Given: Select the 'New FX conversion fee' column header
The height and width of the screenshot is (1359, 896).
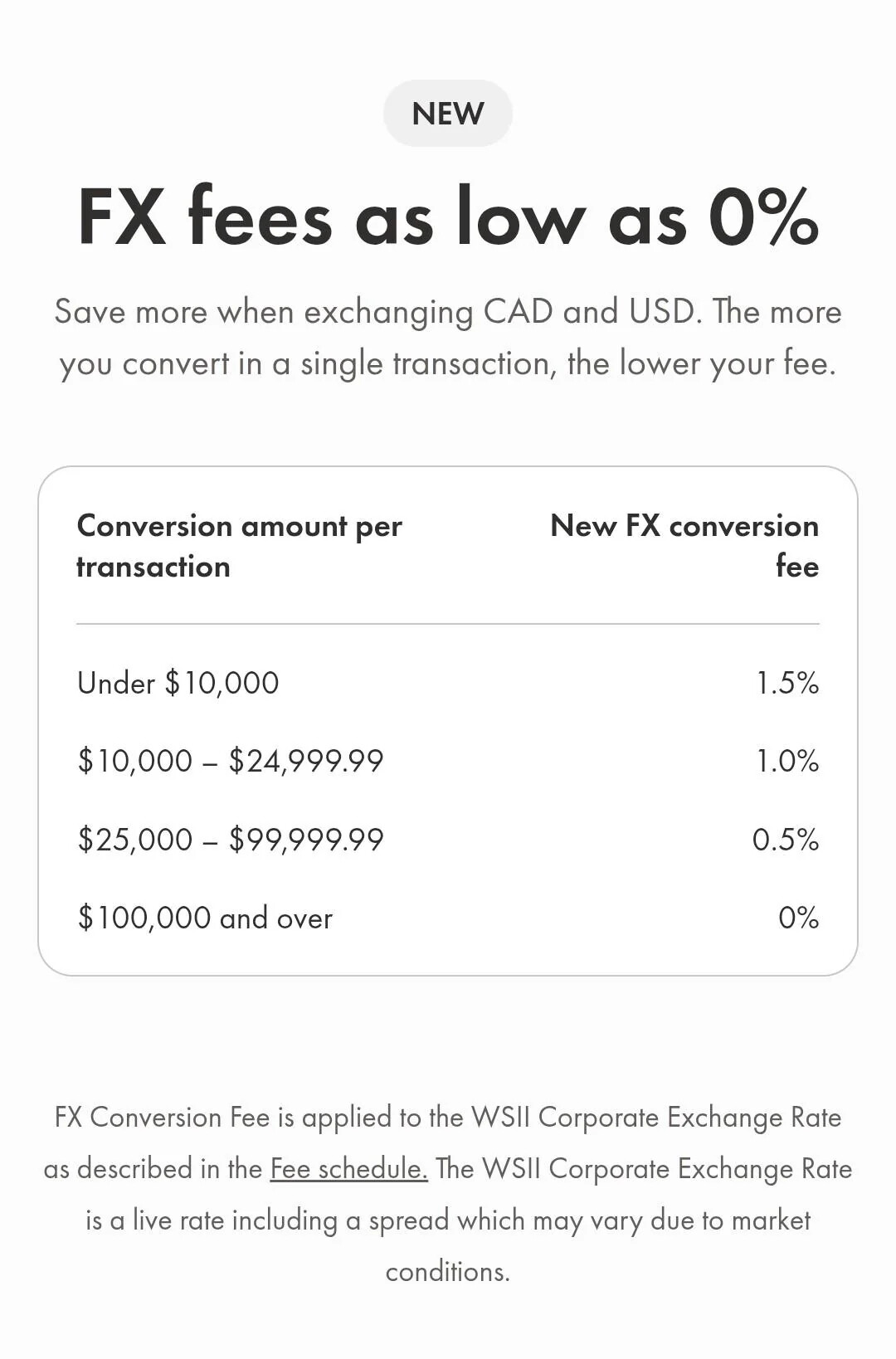Looking at the screenshot, I should click(684, 546).
